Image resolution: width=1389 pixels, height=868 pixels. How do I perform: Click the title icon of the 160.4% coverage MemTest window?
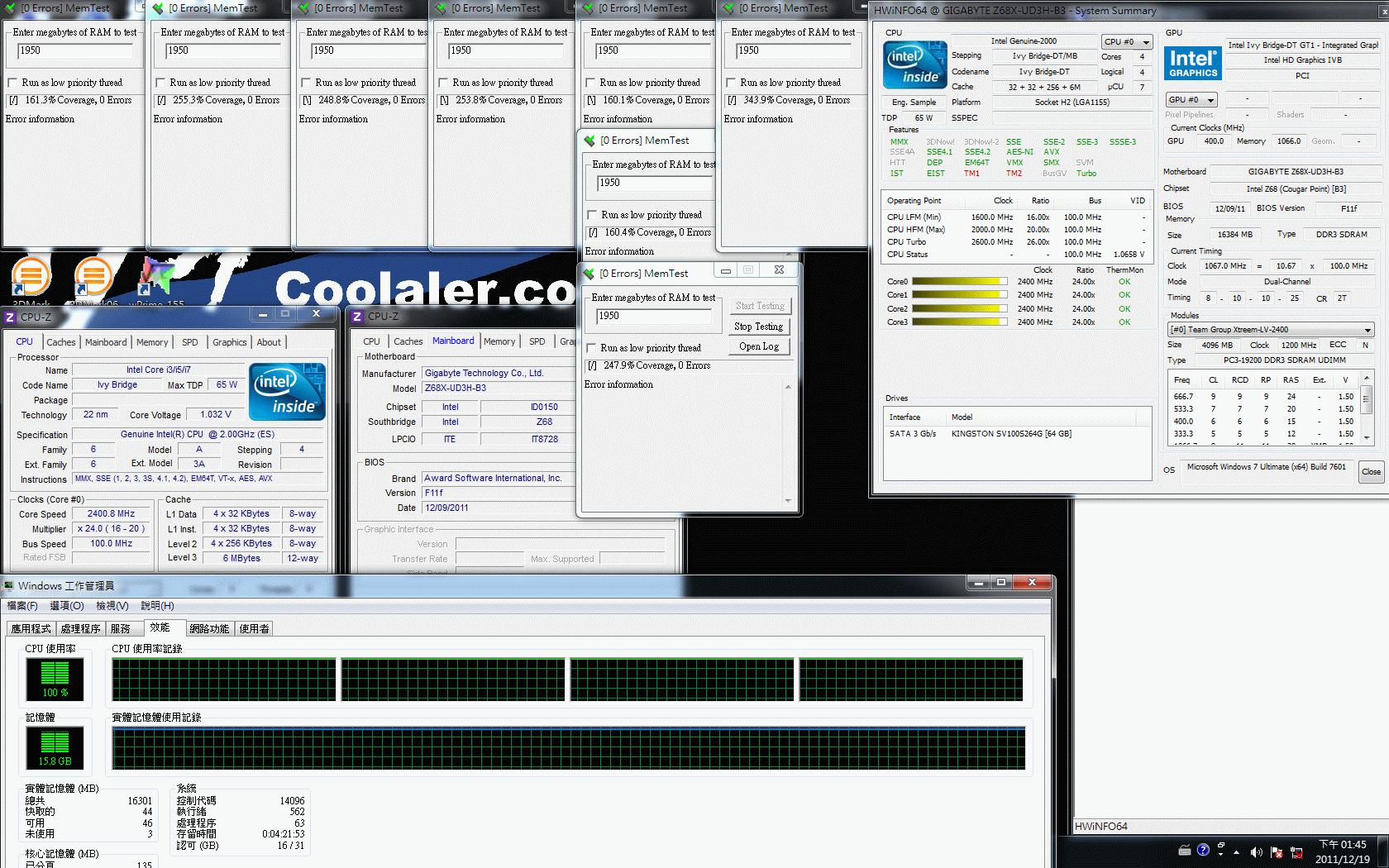point(589,141)
